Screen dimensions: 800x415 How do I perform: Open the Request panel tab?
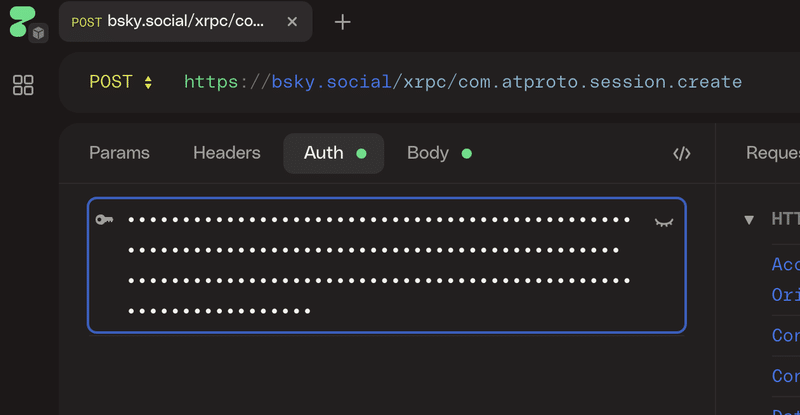pyautogui.click(x=772, y=153)
